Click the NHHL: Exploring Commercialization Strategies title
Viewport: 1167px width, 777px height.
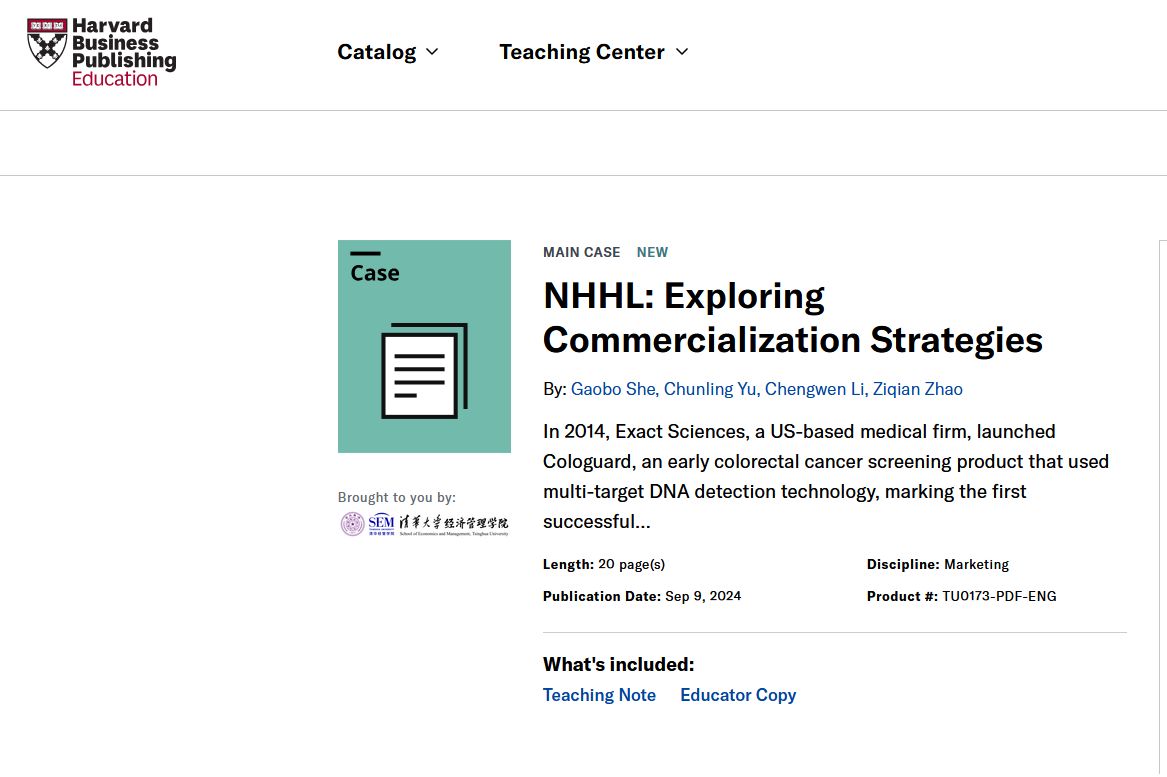(x=792, y=318)
